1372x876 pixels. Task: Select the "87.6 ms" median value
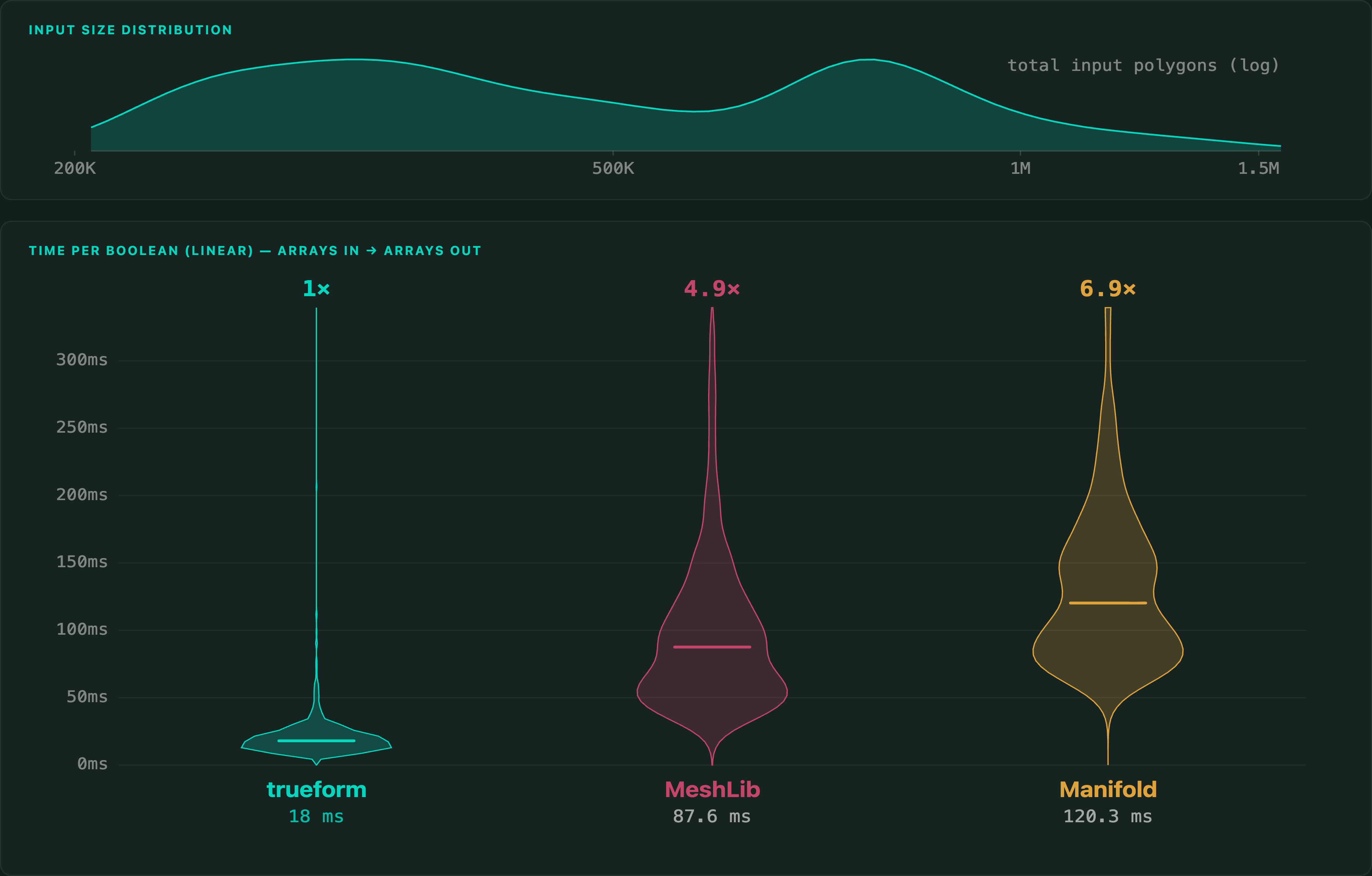click(712, 817)
